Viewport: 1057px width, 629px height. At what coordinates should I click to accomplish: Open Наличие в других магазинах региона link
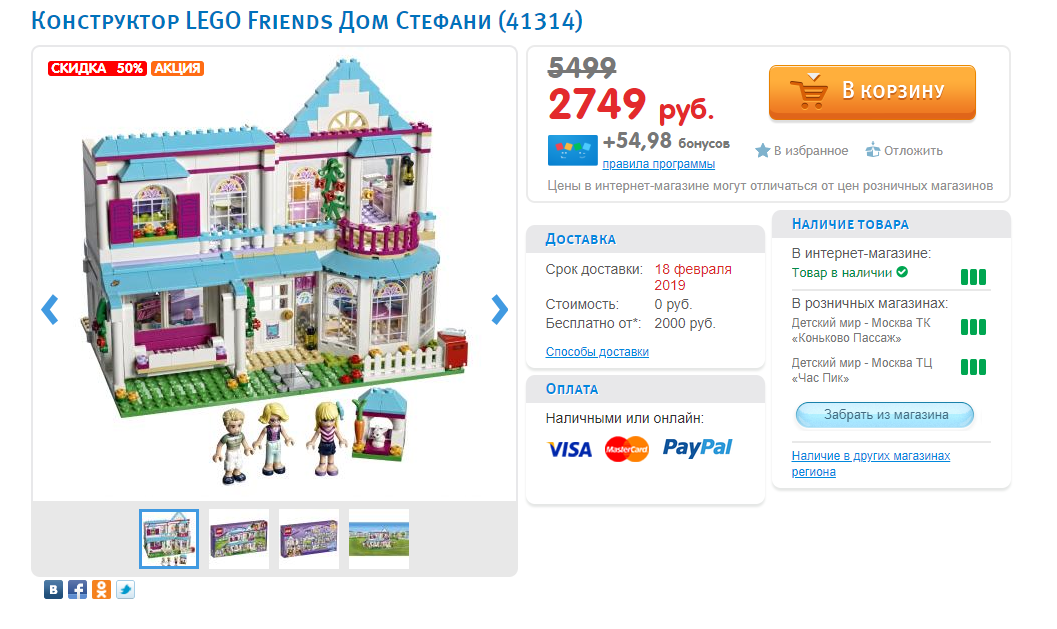point(870,464)
